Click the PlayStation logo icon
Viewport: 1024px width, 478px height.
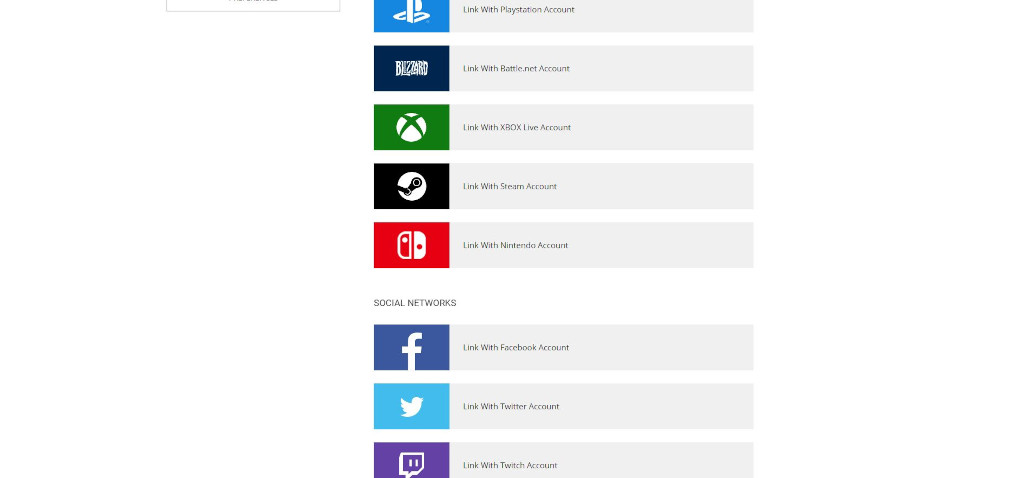click(x=411, y=12)
